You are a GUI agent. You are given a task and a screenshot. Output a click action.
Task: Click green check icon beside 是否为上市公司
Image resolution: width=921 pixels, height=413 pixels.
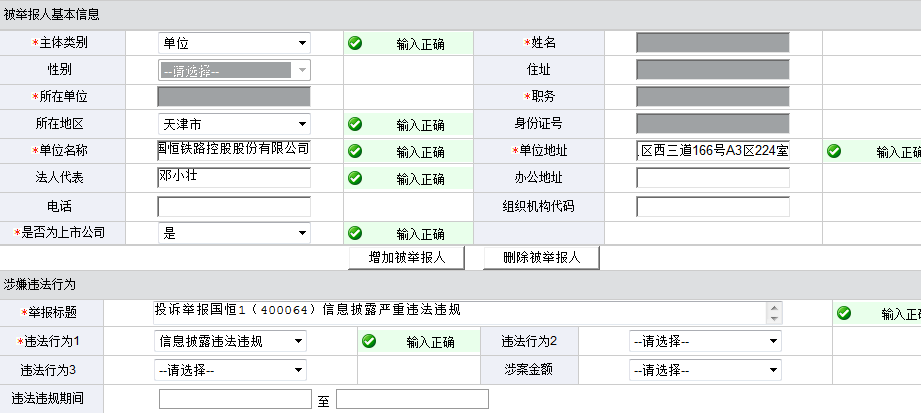(355, 233)
